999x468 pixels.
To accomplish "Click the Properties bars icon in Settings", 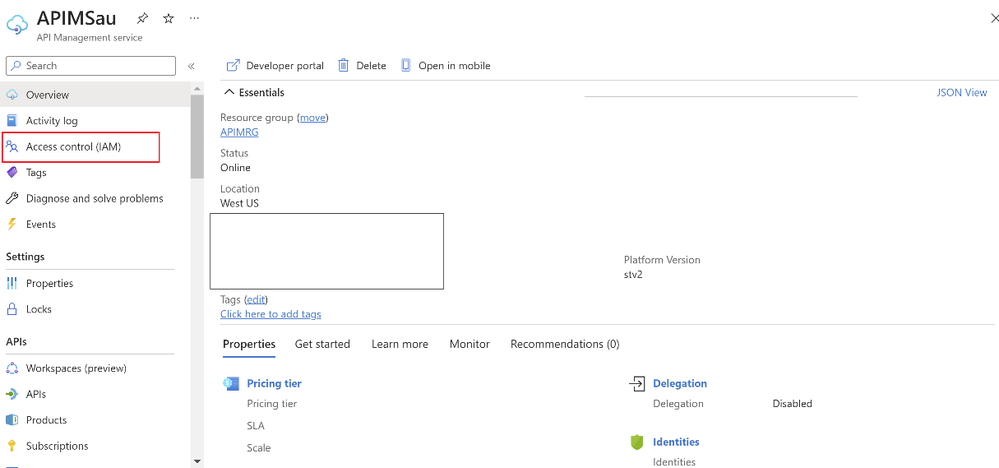I will click(x=12, y=283).
